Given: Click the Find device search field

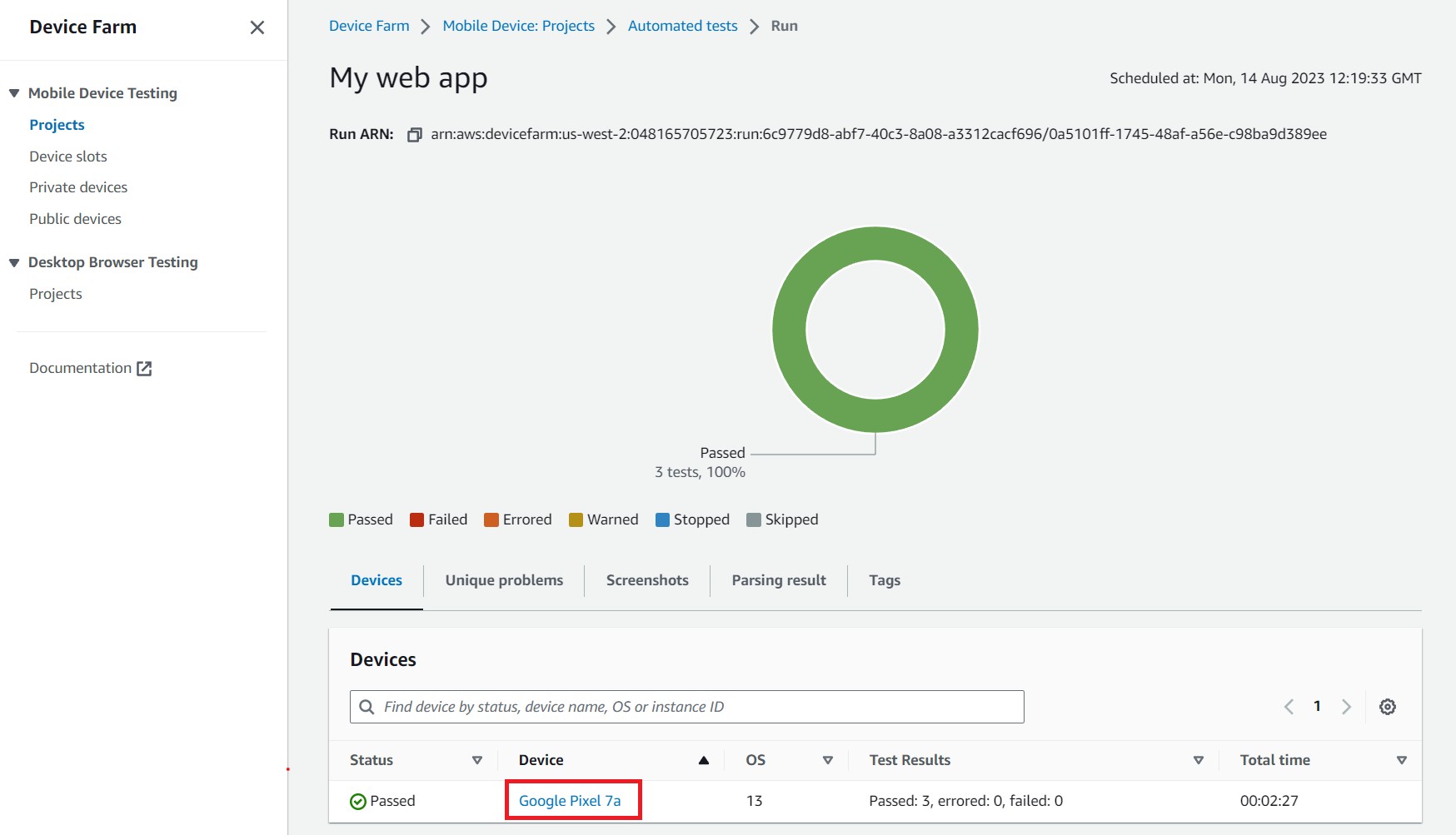Looking at the screenshot, I should coord(700,707).
